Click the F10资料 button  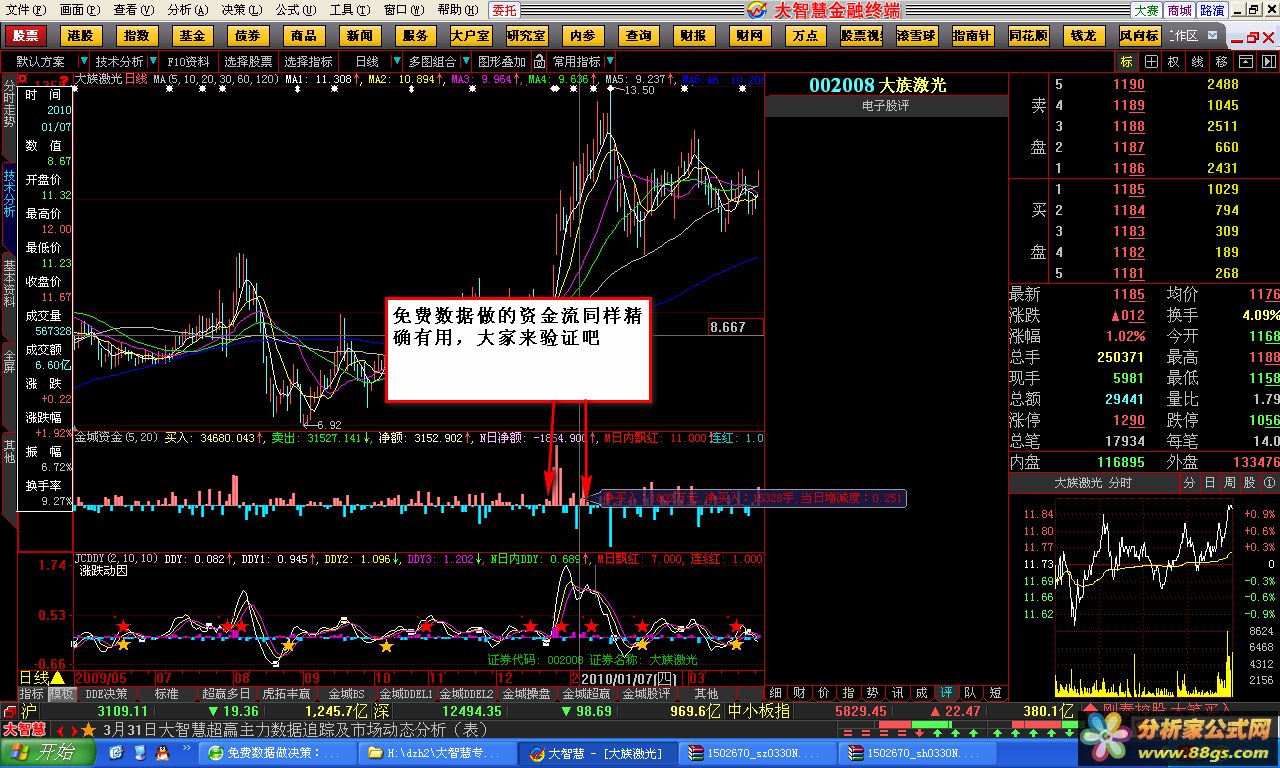tap(189, 61)
